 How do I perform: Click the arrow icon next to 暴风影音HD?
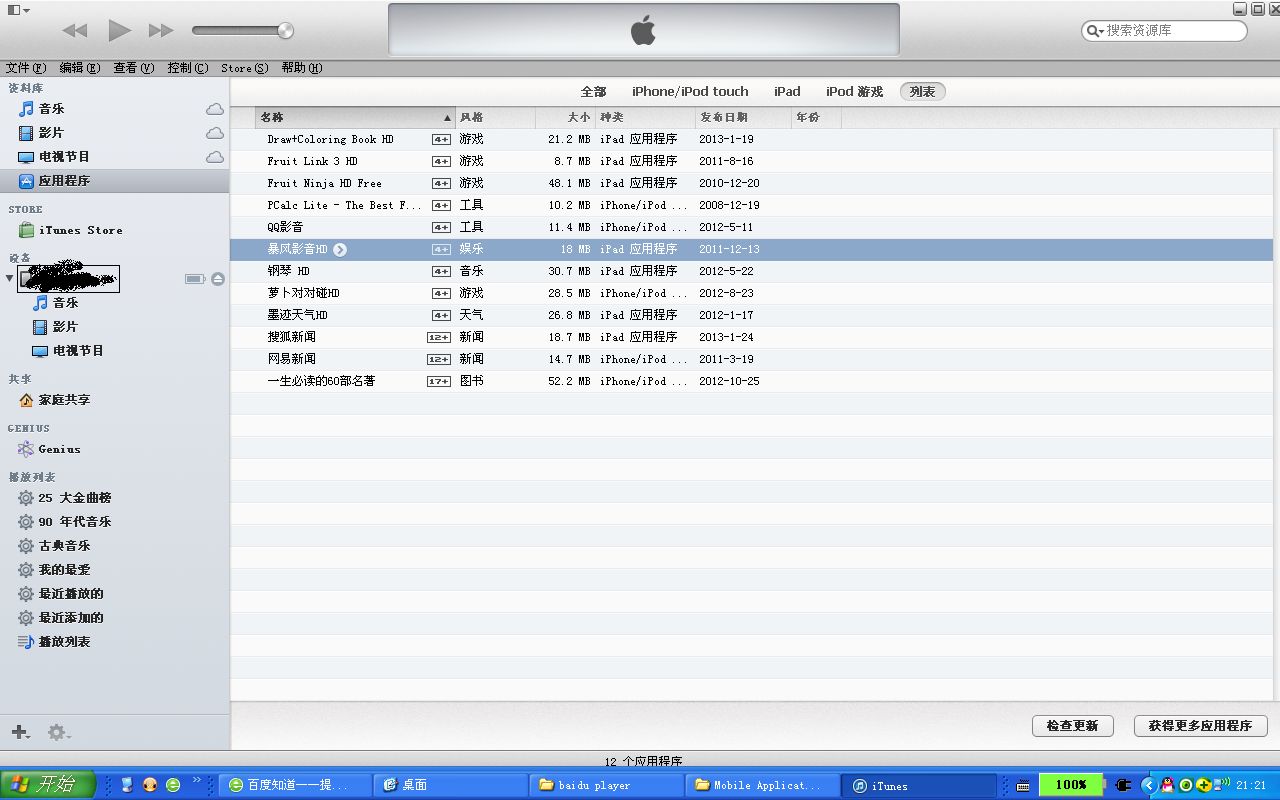click(x=340, y=249)
